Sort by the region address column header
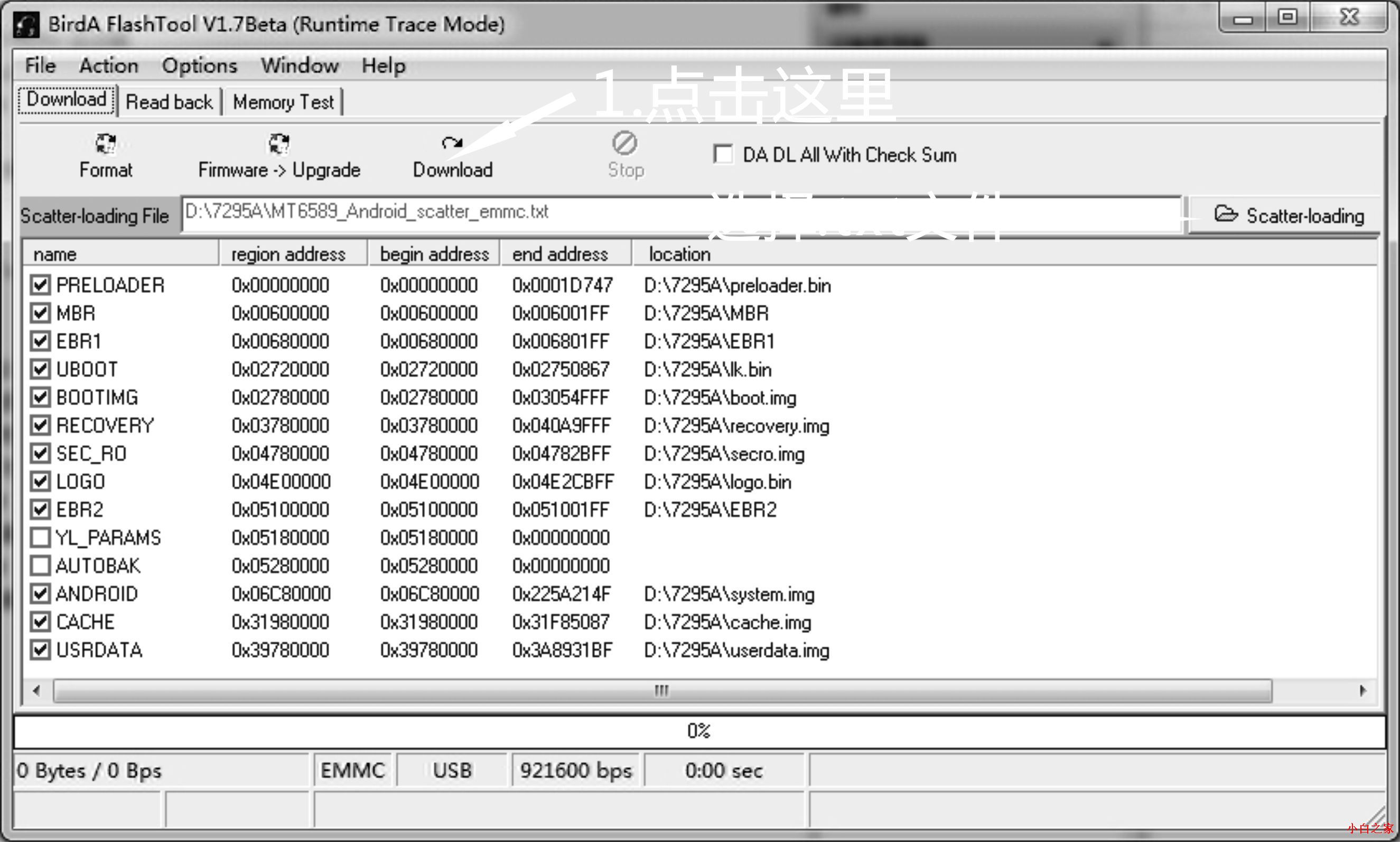 293,254
